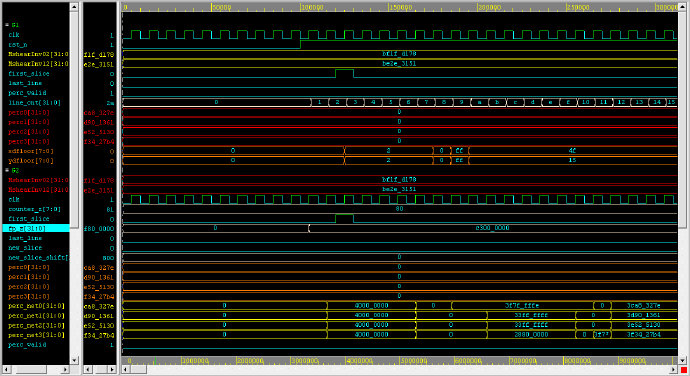Select perc_valid signal in G2
The image size is (690, 376).
(27, 345)
